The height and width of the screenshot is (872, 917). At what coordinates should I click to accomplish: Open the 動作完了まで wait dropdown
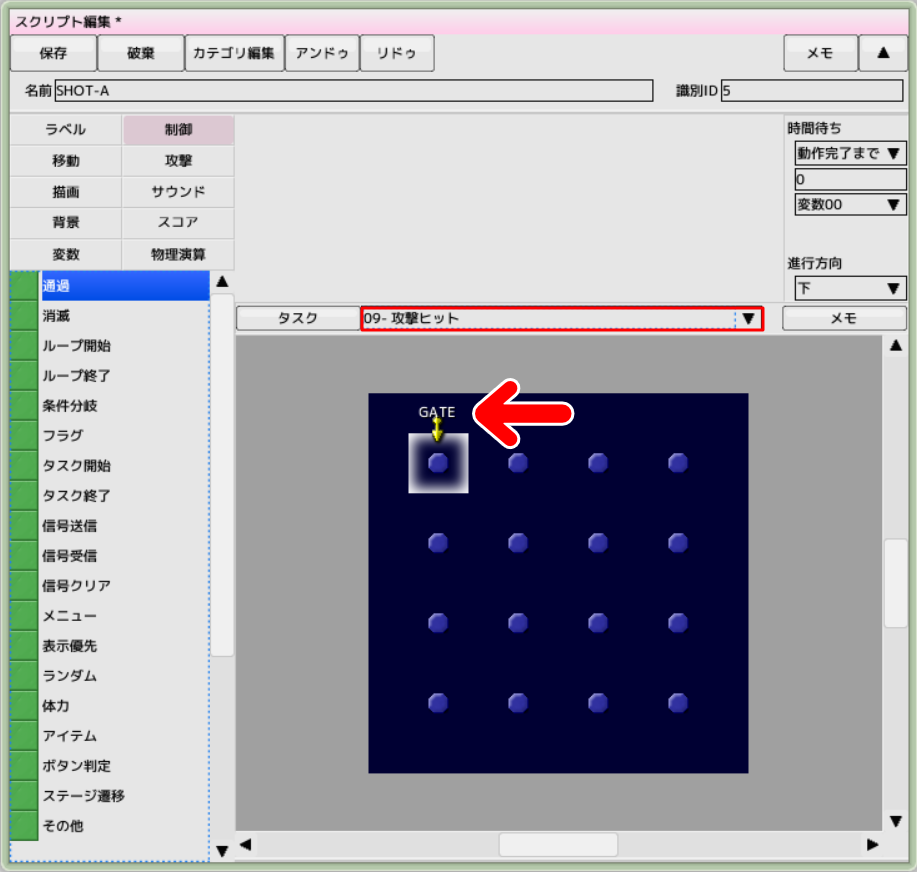850,153
